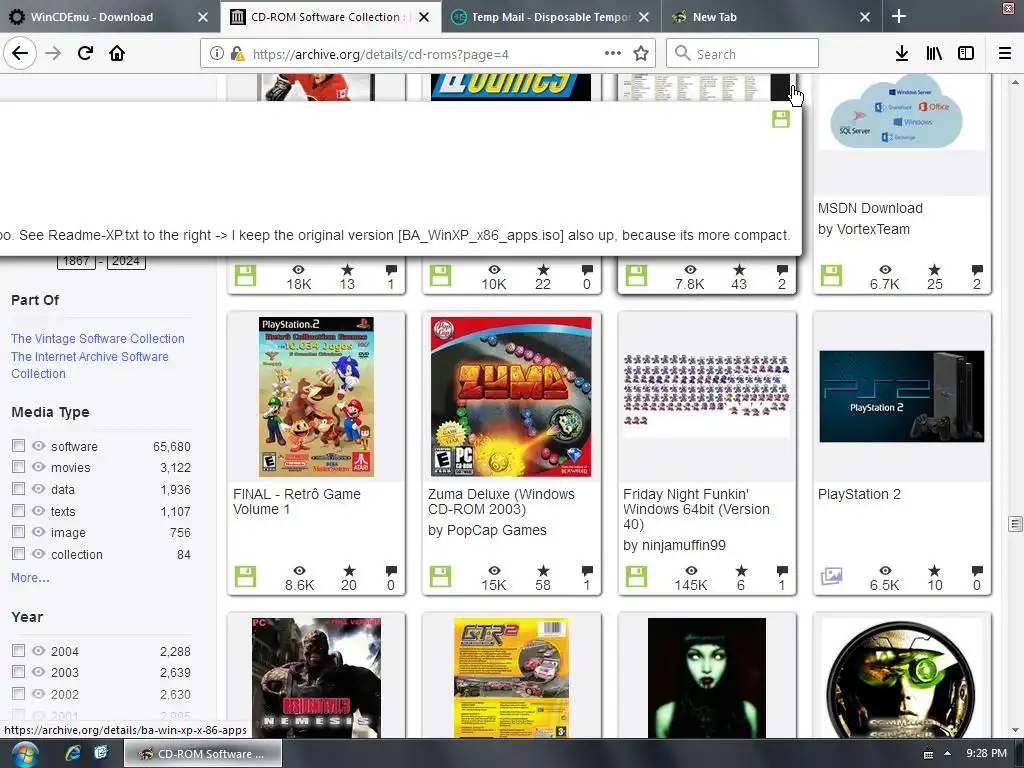This screenshot has height=768, width=1024.
Task: Open the Zuma Deluxe (Windows CD-ROM 2003) title
Action: coord(501,502)
